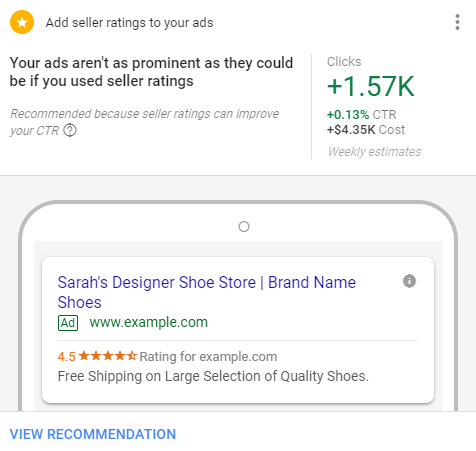476x451 pixels.
Task: Click the 'Recommended because seller ratings' note
Action: click(x=144, y=122)
